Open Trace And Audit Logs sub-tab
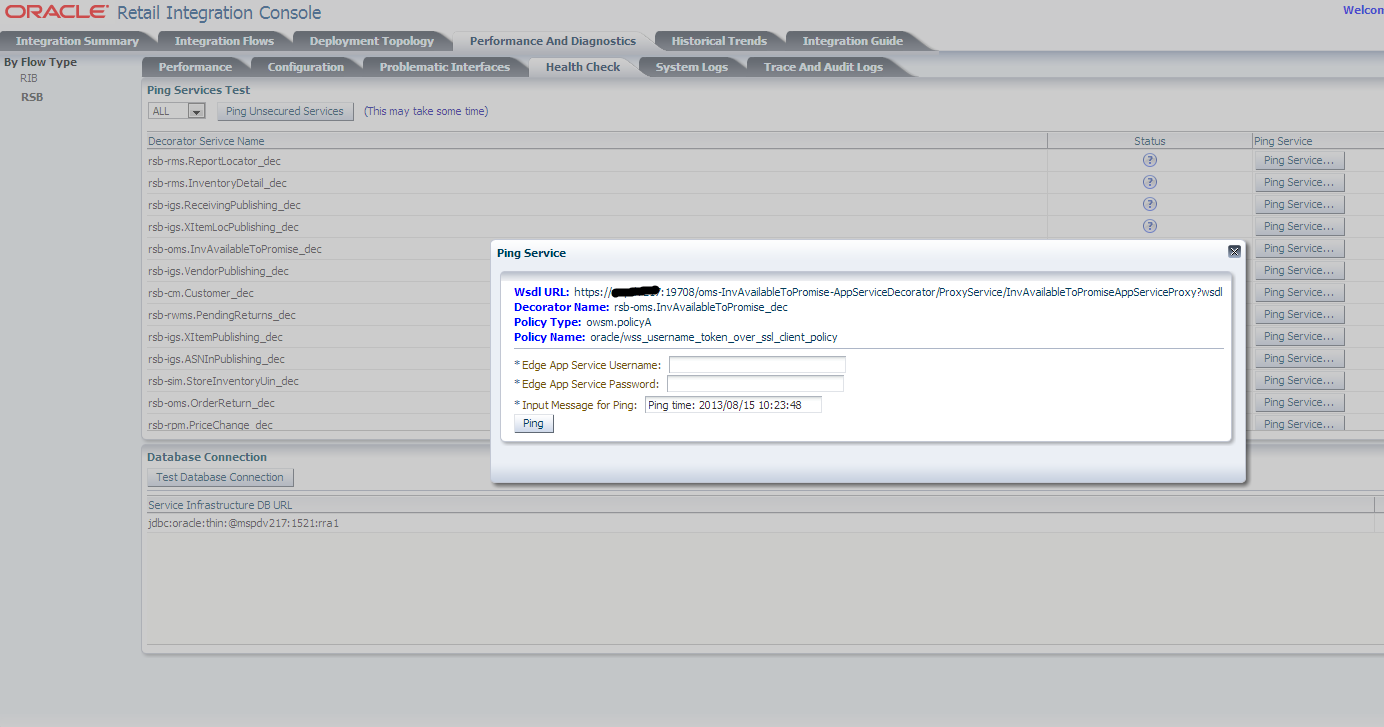 pyautogui.click(x=823, y=67)
